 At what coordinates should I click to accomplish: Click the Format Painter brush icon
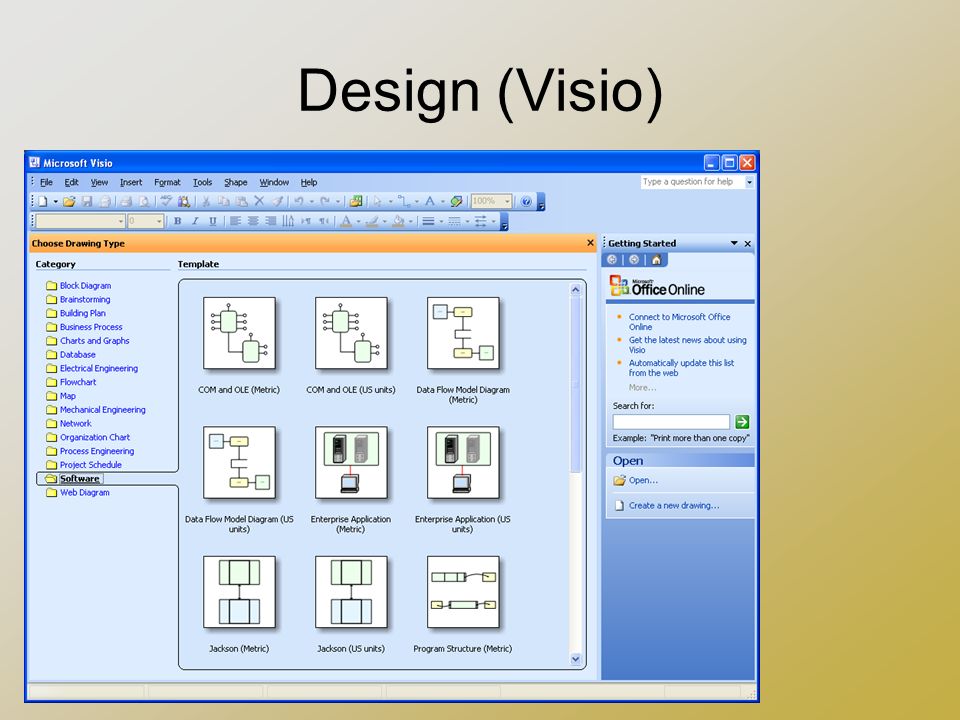(x=277, y=201)
